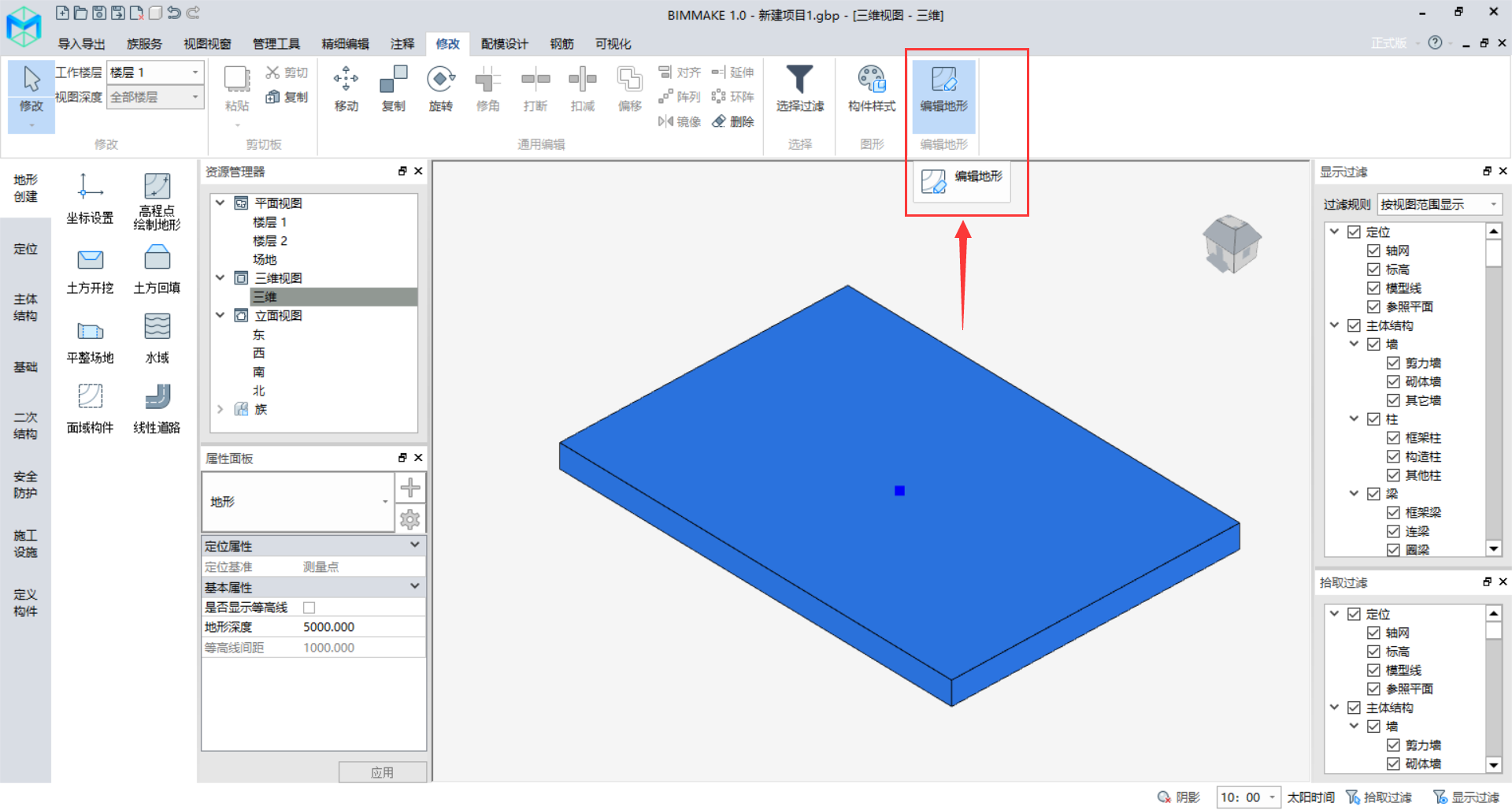Uncheck 连梁 in 显示过滤 panel
Screen dimensions: 1512x810
(1394, 531)
